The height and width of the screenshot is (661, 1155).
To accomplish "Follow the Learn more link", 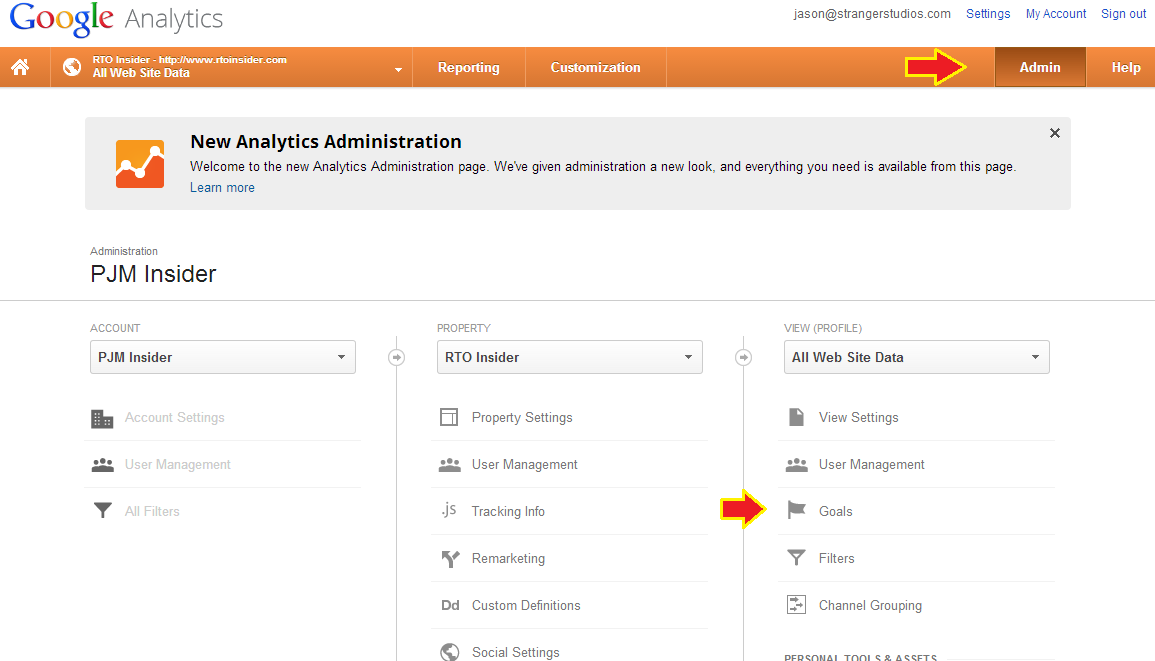I will pyautogui.click(x=222, y=188).
